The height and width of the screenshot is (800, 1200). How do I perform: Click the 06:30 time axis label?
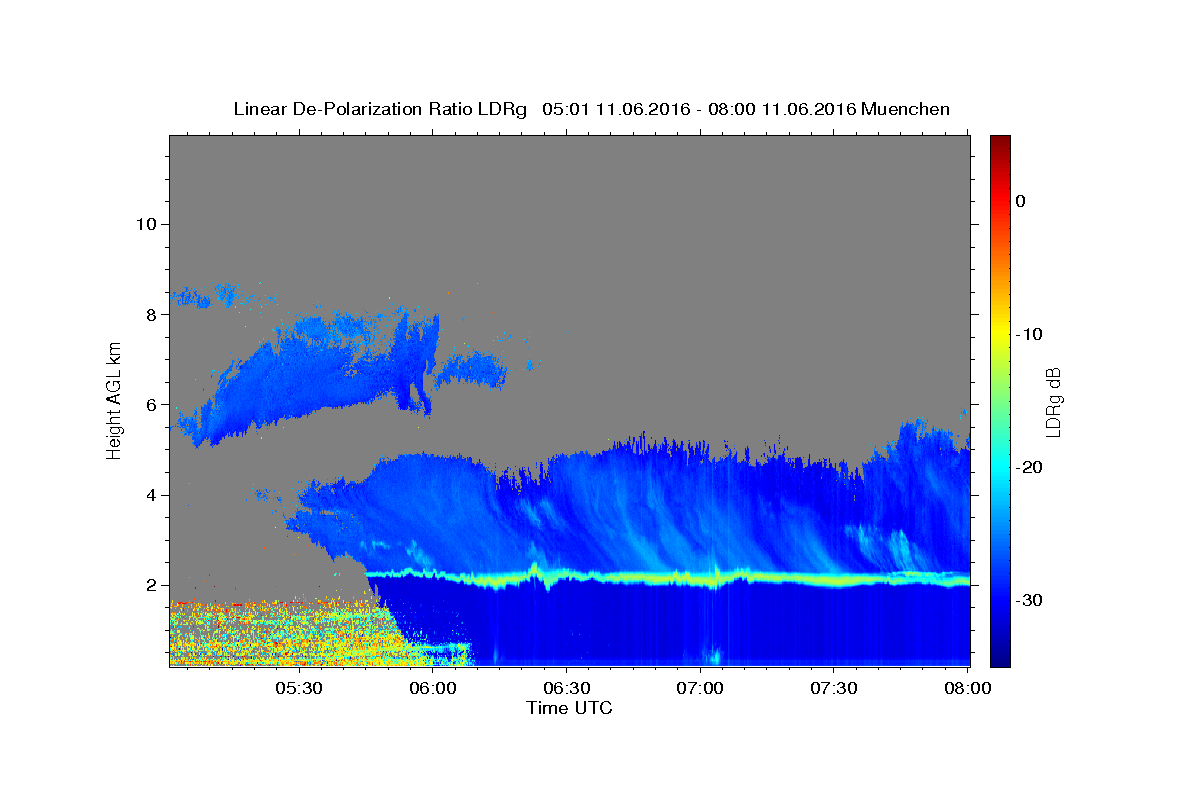566,689
